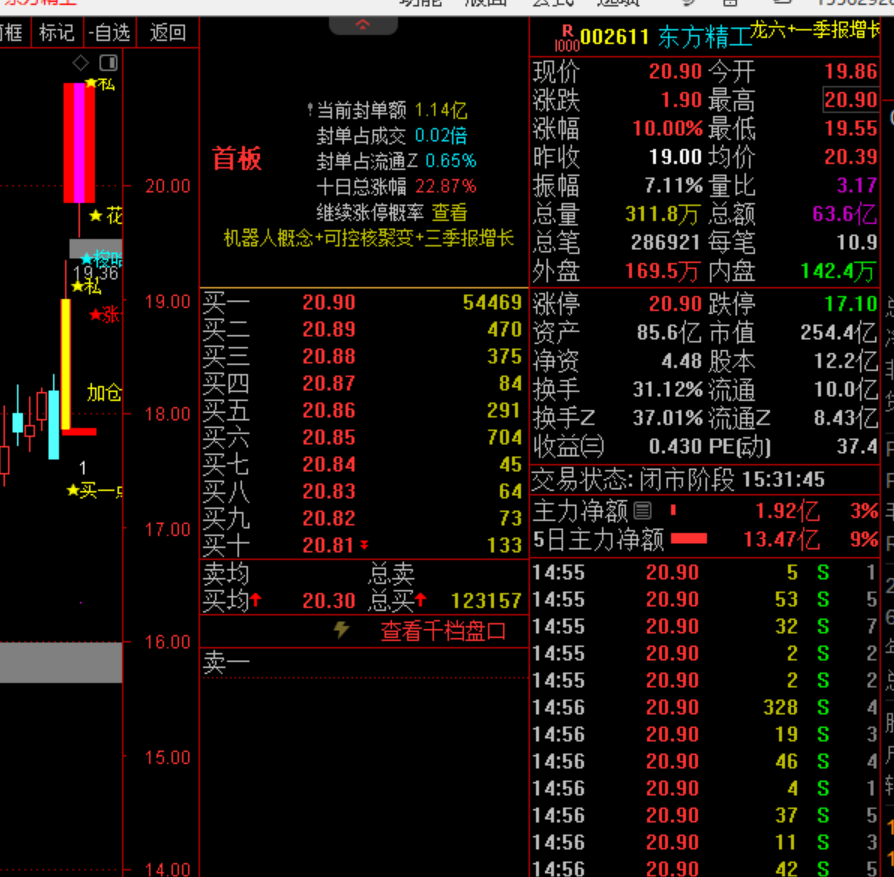Click the concept tags 机器人概念+可控核聚变 line
Image resolution: width=894 pixels, height=877 pixels.
point(369,238)
